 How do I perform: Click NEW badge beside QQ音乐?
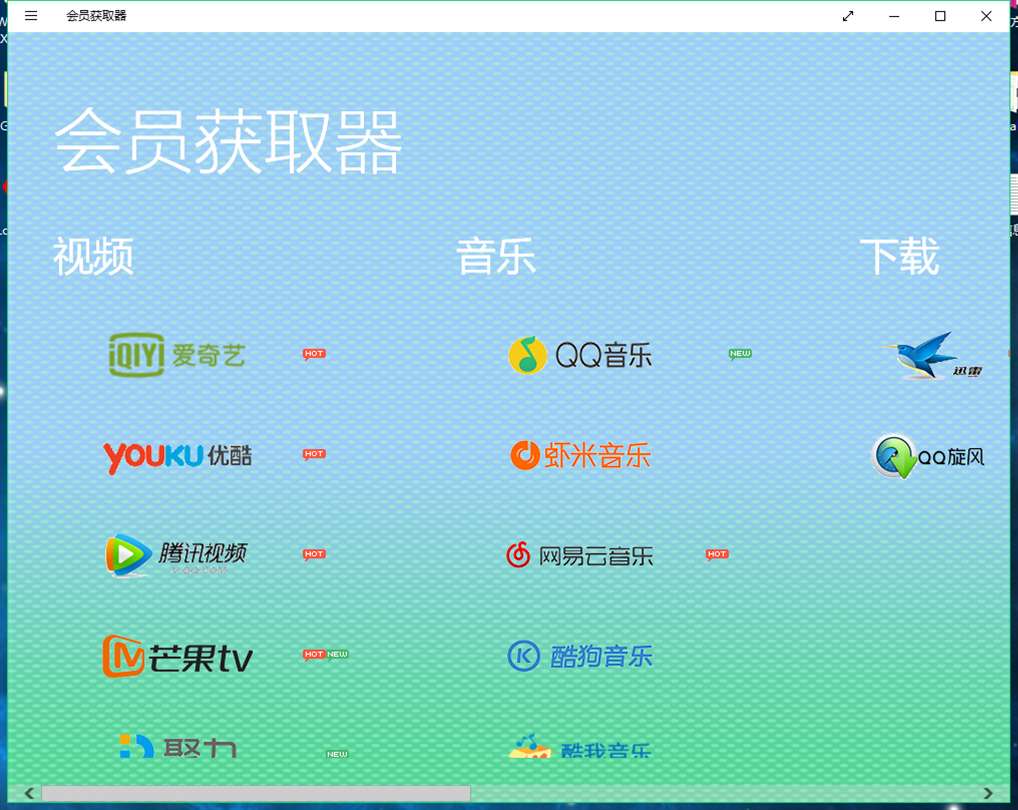740,354
